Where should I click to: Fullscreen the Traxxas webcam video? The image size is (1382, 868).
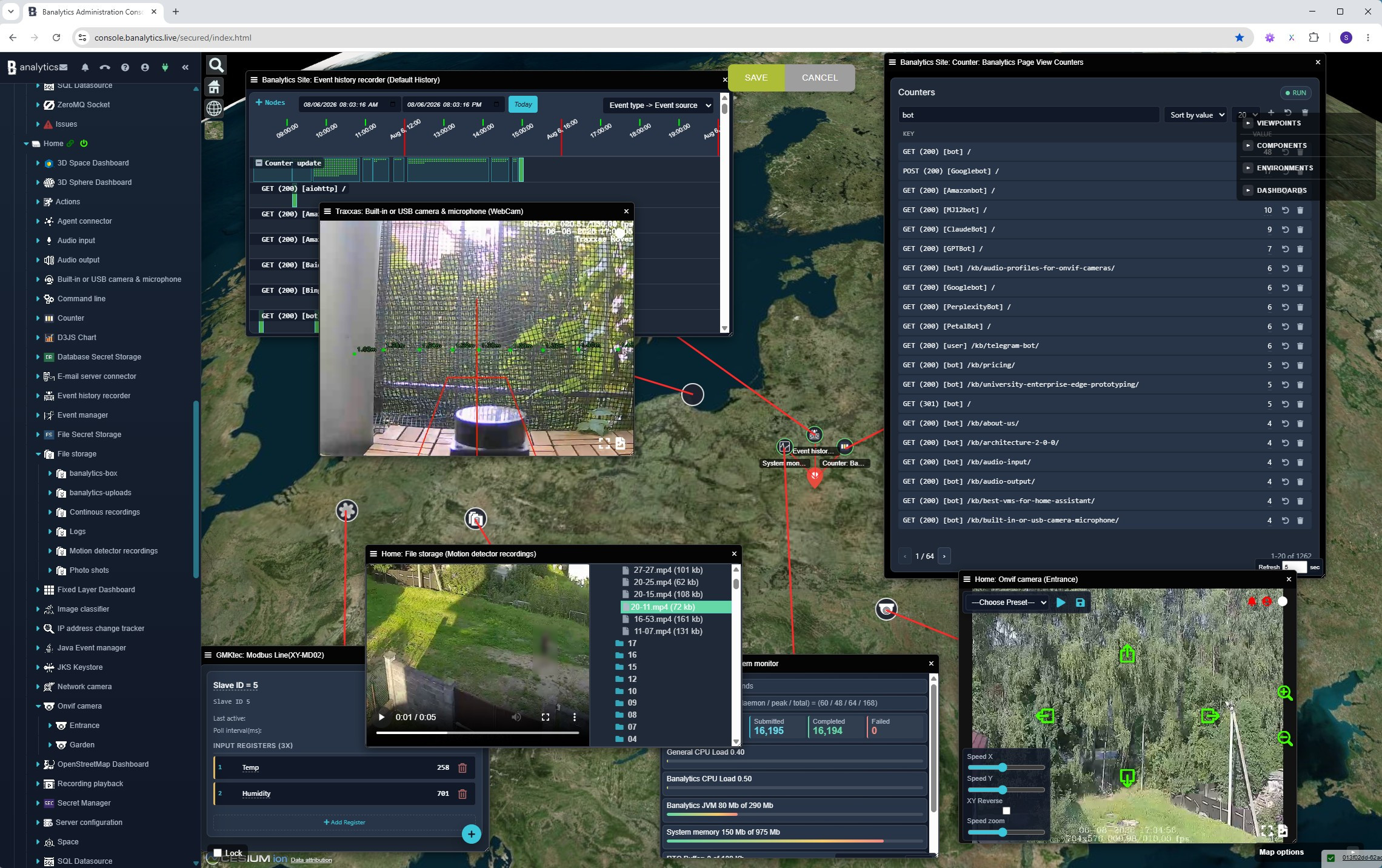coord(604,444)
